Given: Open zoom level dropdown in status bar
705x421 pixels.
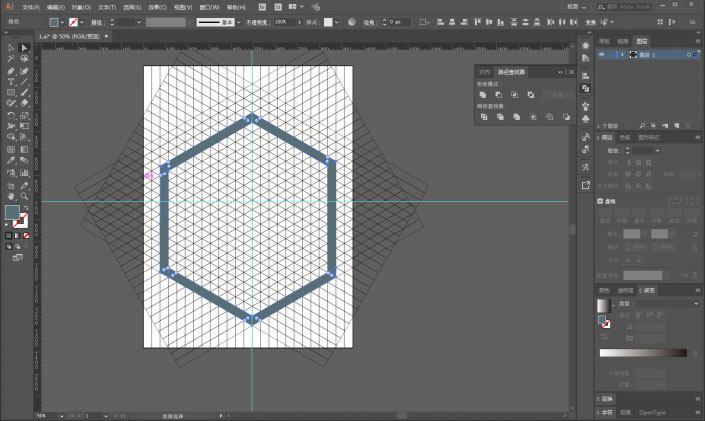Looking at the screenshot, I should point(62,416).
